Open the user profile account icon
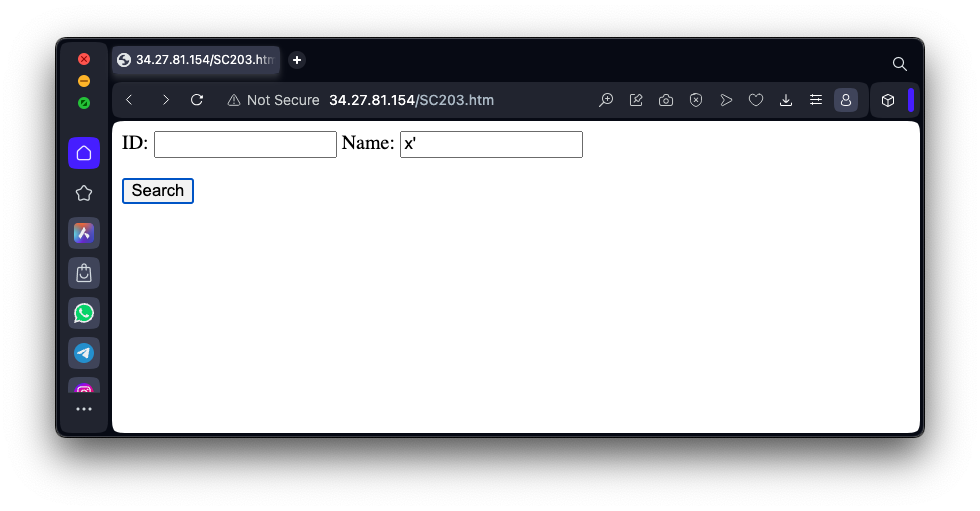980x511 pixels. coord(846,100)
